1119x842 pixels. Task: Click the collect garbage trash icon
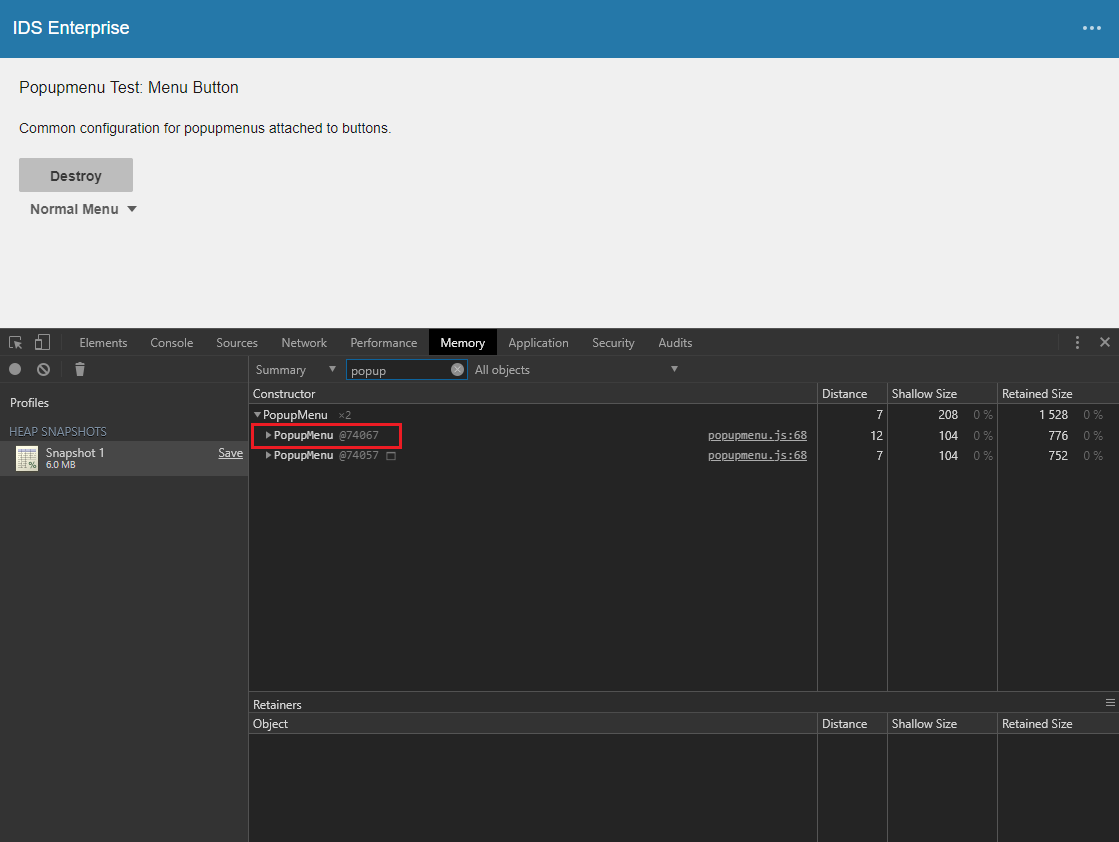pyautogui.click(x=80, y=369)
